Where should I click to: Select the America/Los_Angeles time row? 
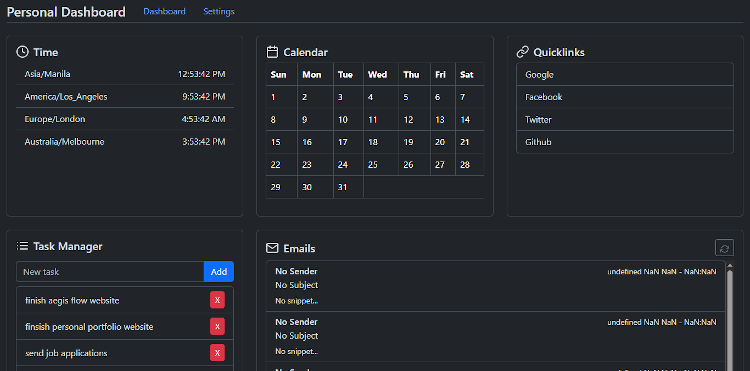pyautogui.click(x=125, y=97)
